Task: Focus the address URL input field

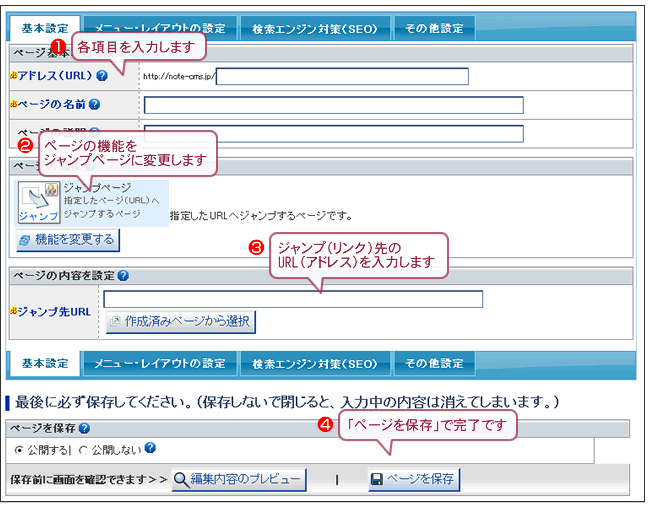Action: click(x=342, y=76)
